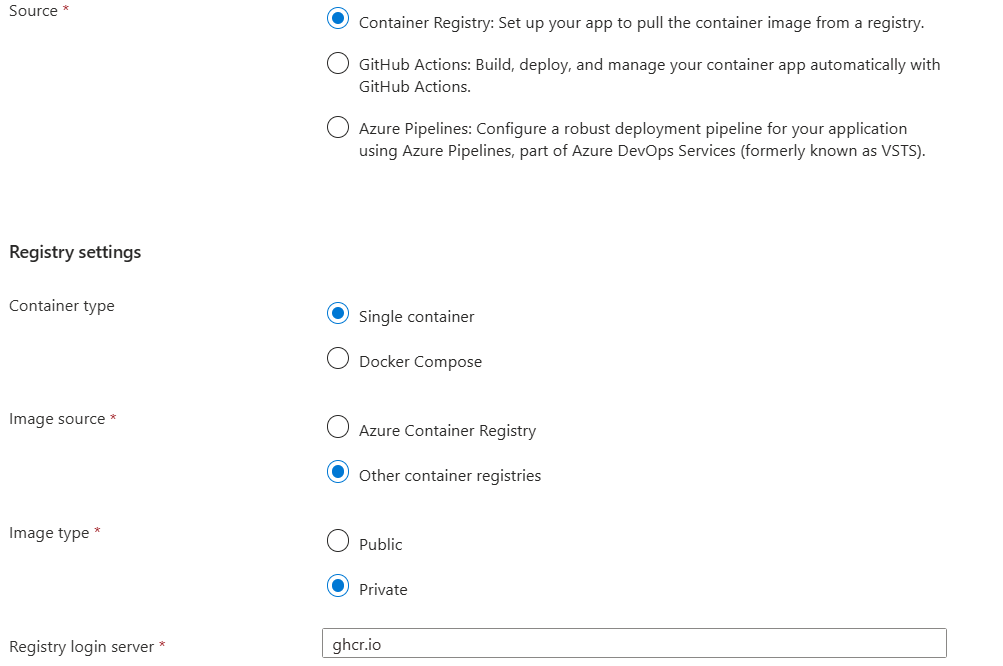Click the Container type label
1003x666 pixels.
[61, 305]
